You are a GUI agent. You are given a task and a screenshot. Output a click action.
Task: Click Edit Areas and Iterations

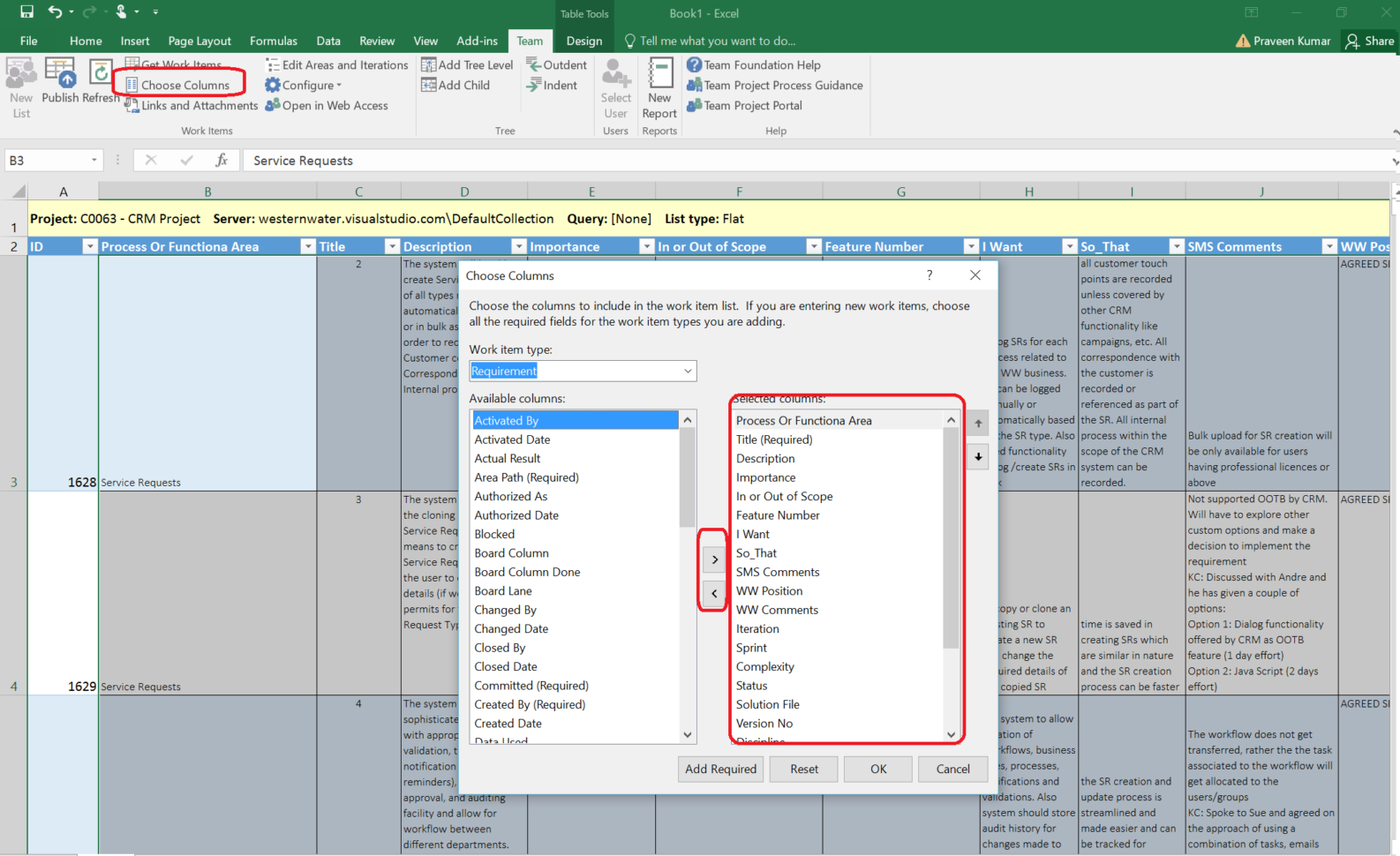(337, 64)
